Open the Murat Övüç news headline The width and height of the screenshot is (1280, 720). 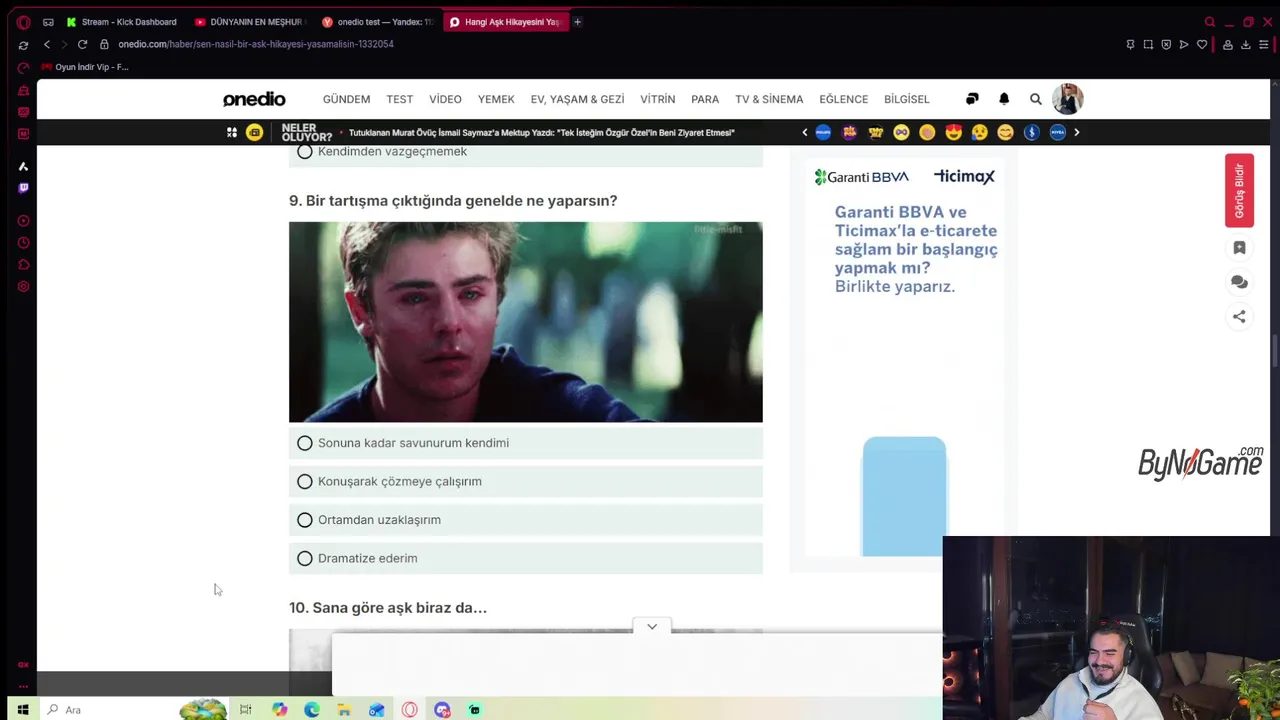click(541, 132)
